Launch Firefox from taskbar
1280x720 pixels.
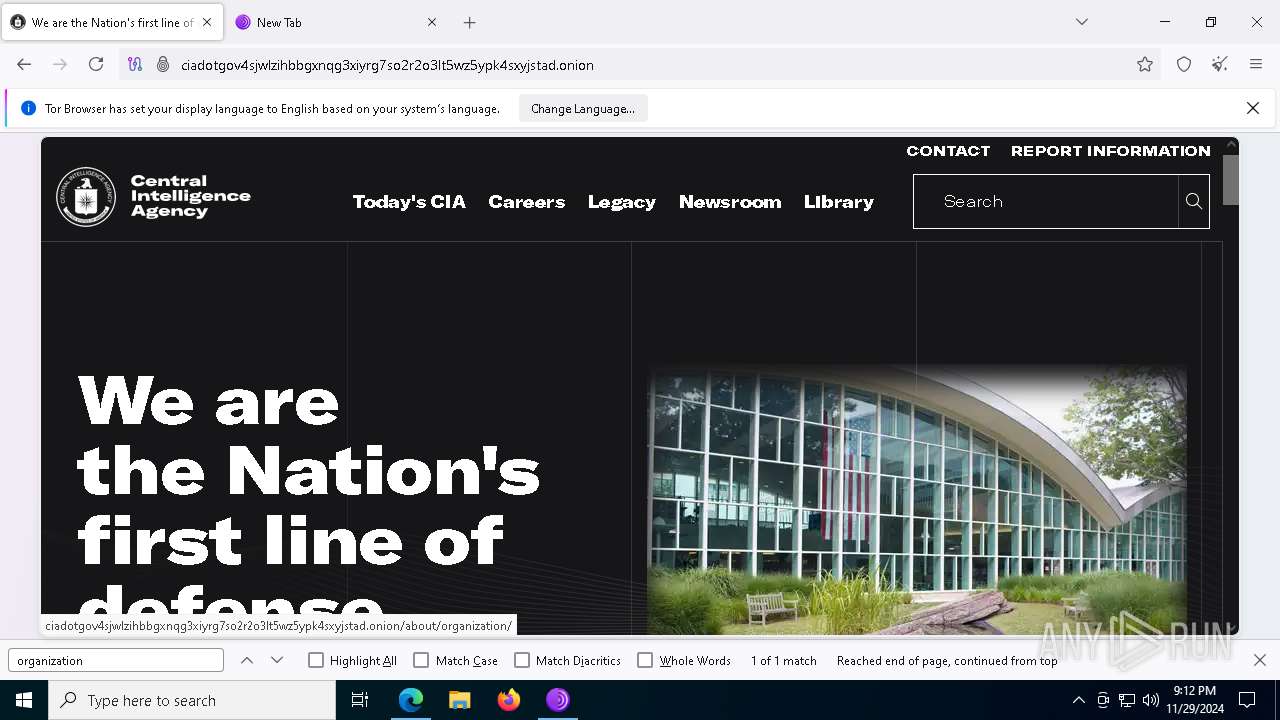point(509,700)
